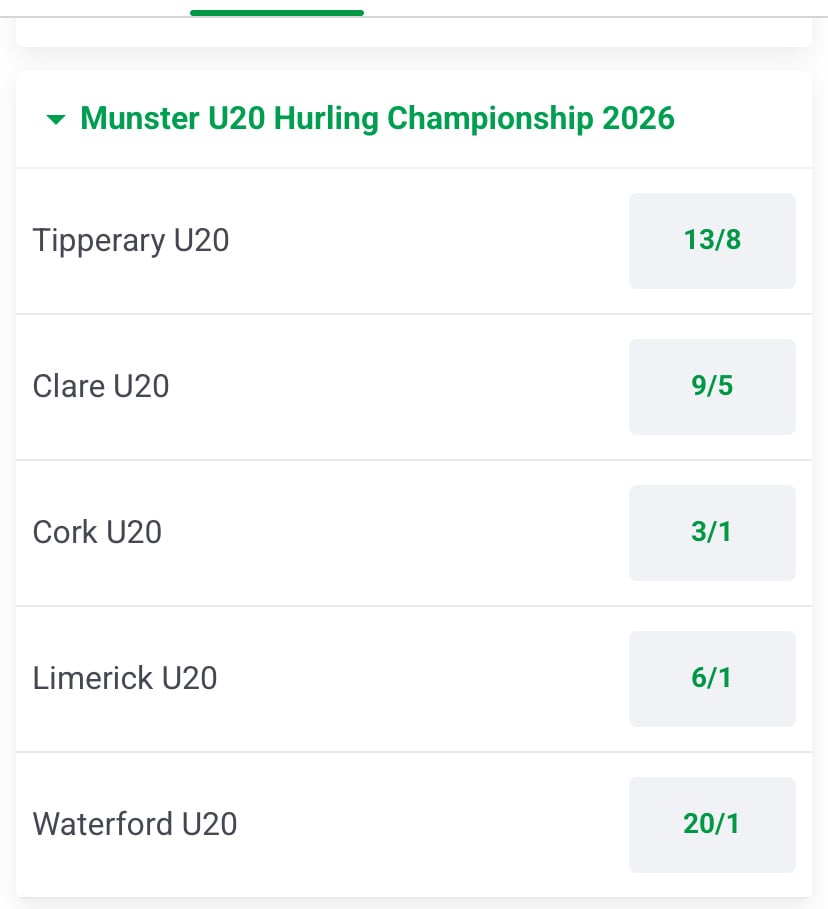Click the Tipperary U20 team name
Screen dimensions: 828x909
point(131,241)
